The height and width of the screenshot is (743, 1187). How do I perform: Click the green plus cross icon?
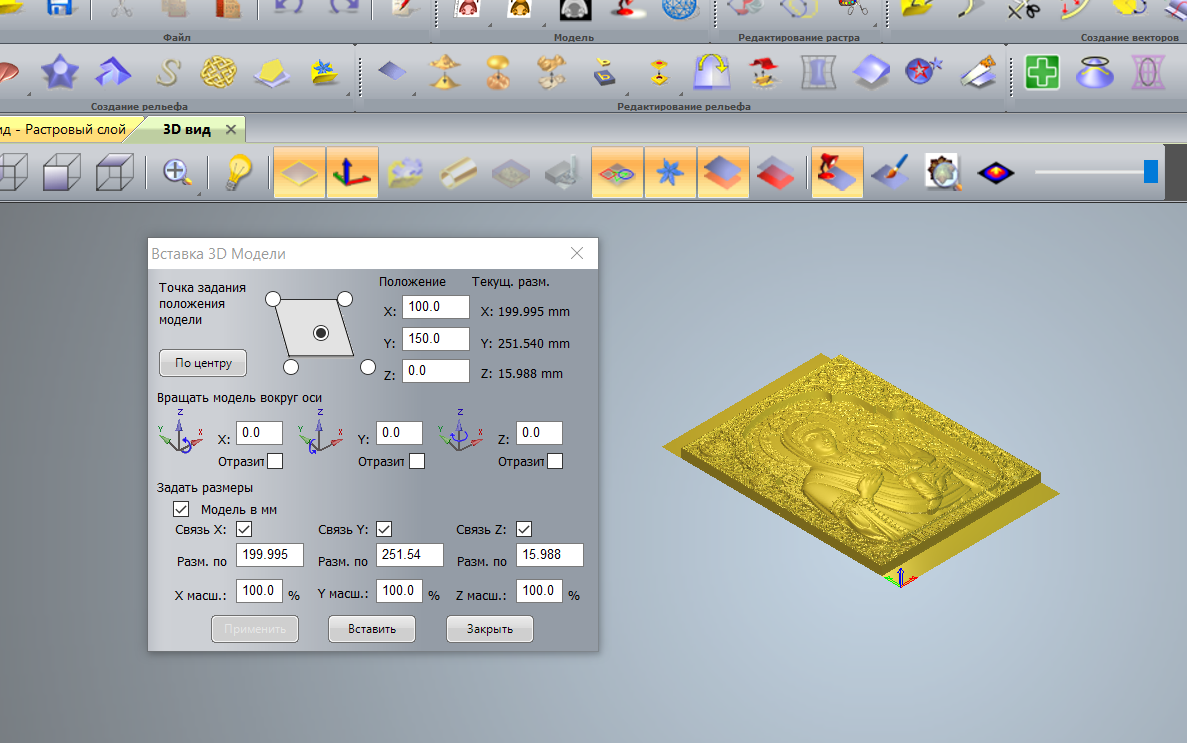(x=1042, y=73)
